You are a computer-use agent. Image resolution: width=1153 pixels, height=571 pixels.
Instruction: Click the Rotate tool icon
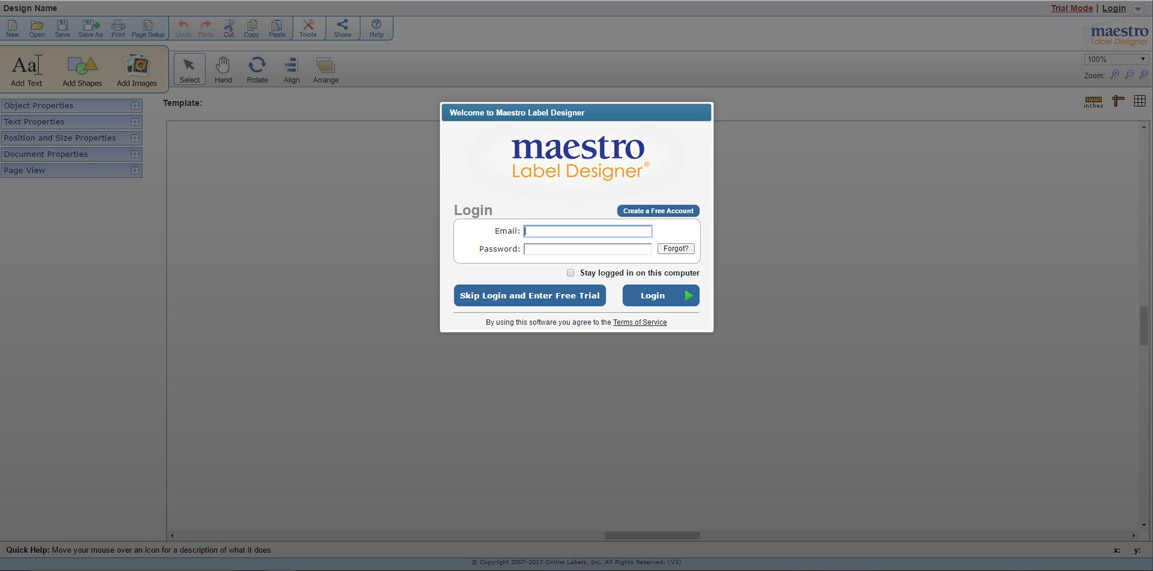257,70
